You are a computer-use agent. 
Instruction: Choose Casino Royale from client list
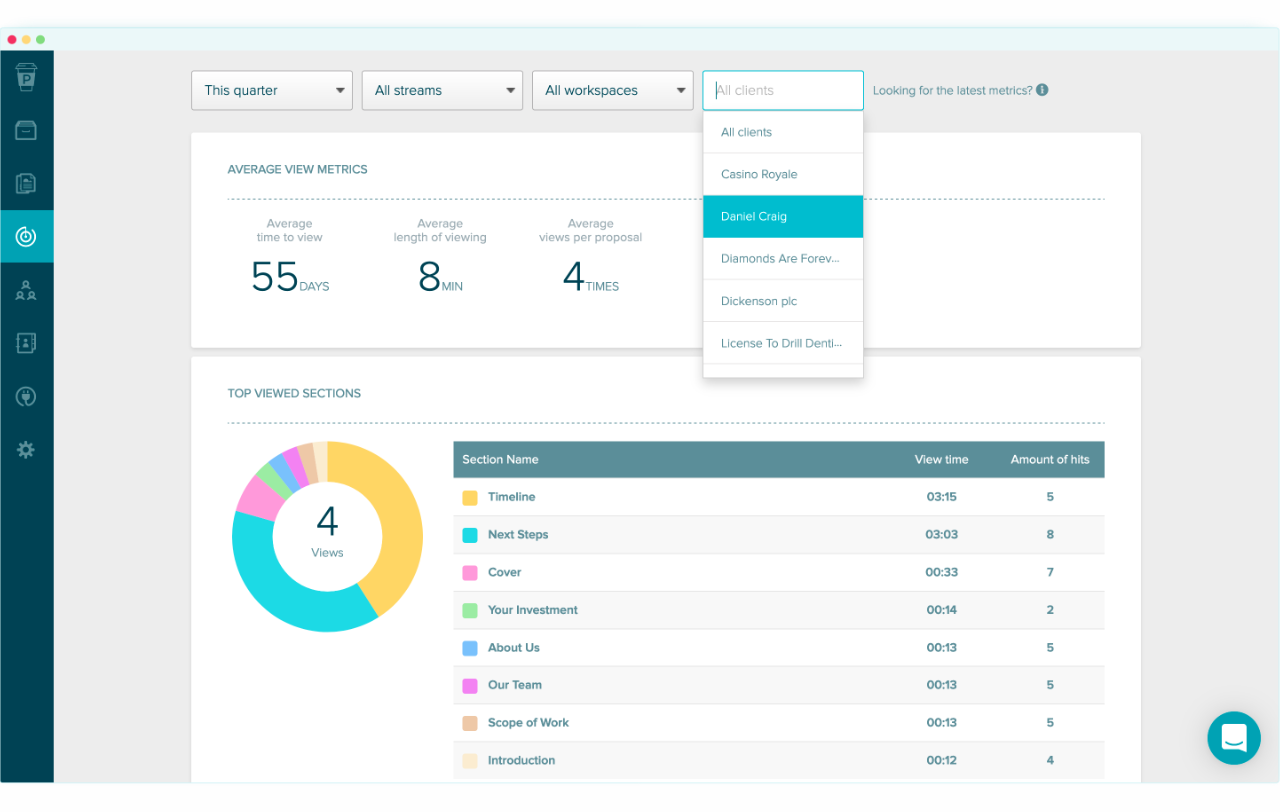pyautogui.click(x=782, y=174)
